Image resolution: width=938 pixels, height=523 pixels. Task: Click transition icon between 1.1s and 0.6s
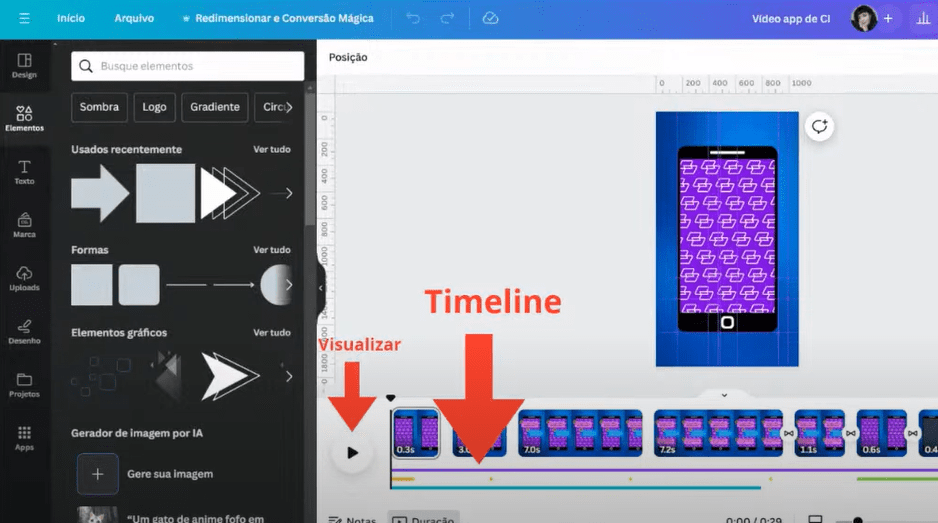pyautogui.click(x=851, y=433)
